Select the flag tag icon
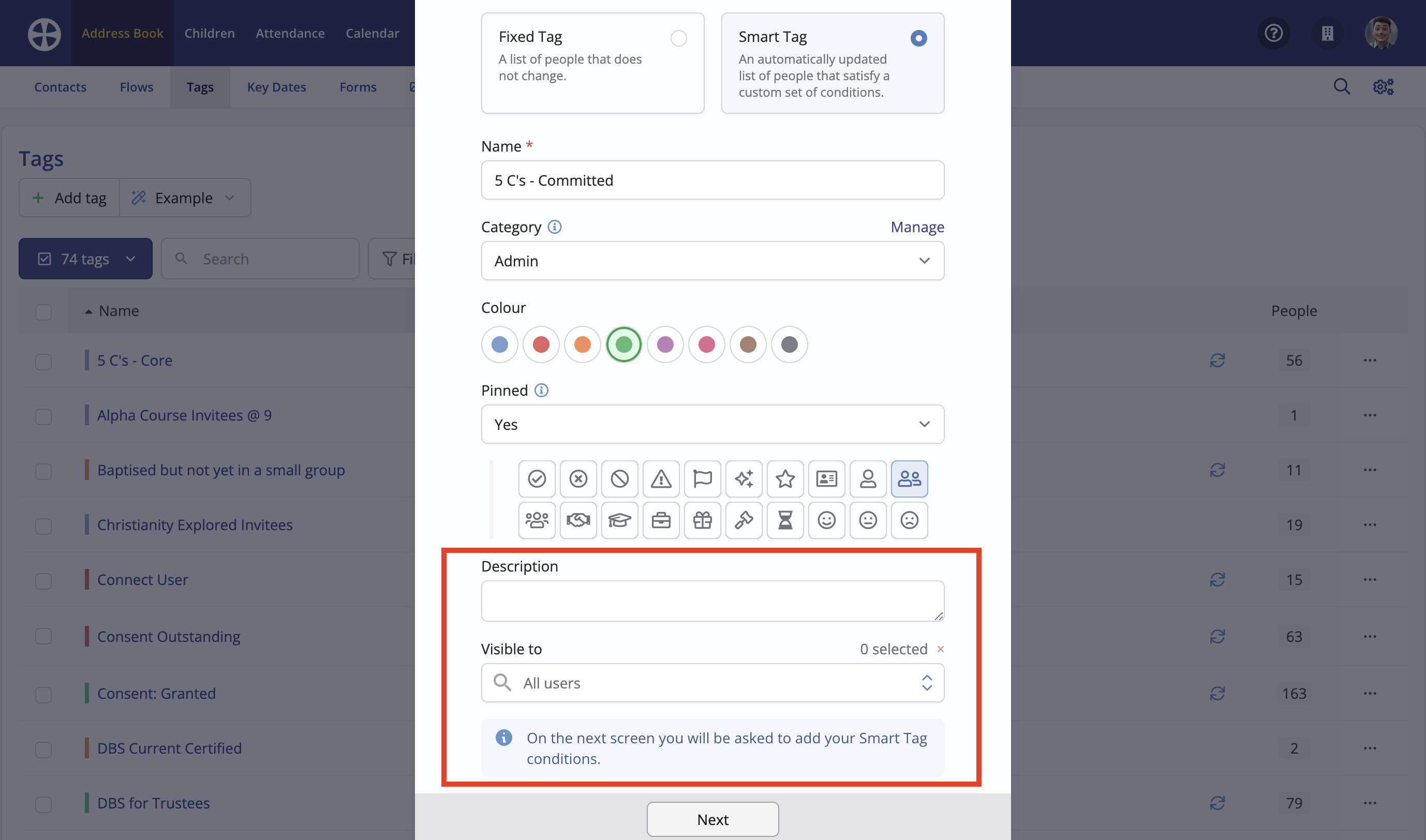Image resolution: width=1426 pixels, height=840 pixels. [702, 479]
